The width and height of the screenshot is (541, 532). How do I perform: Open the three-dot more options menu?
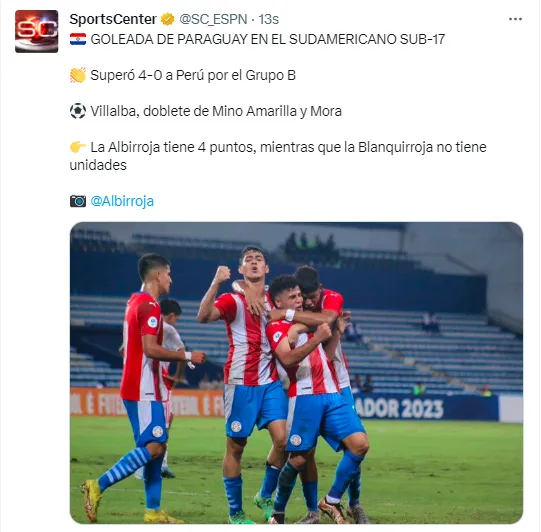pos(515,19)
